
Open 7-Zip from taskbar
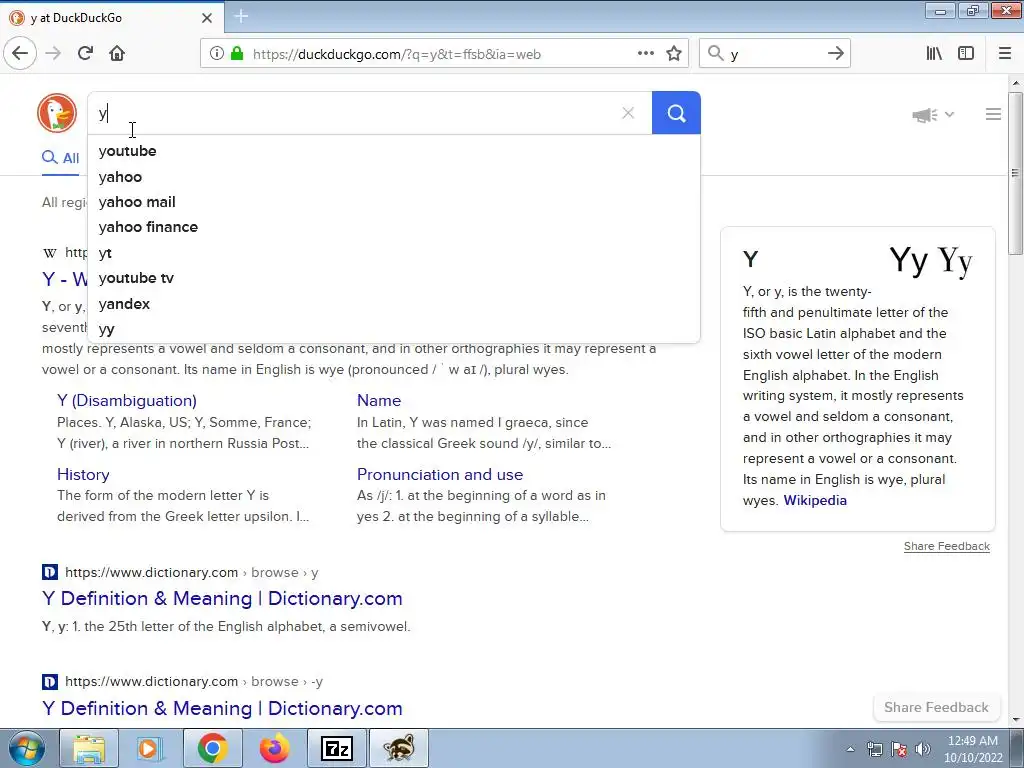336,748
